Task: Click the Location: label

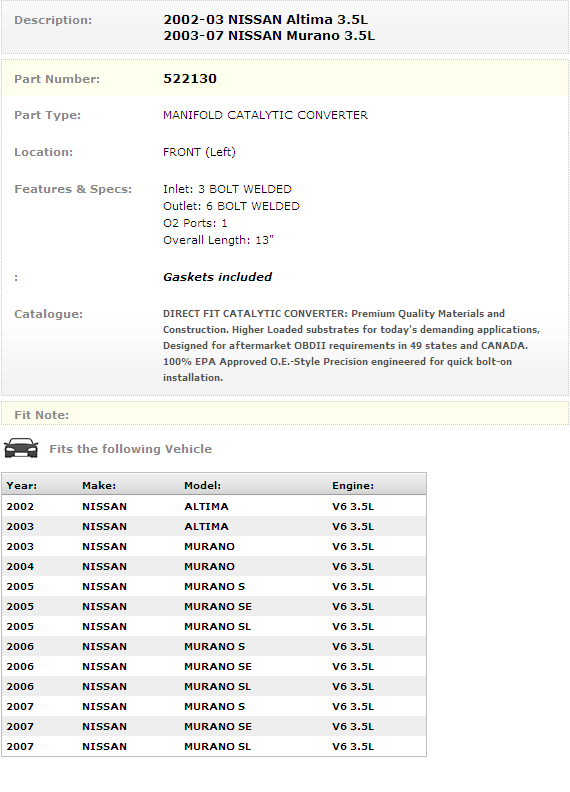Action: [x=43, y=152]
